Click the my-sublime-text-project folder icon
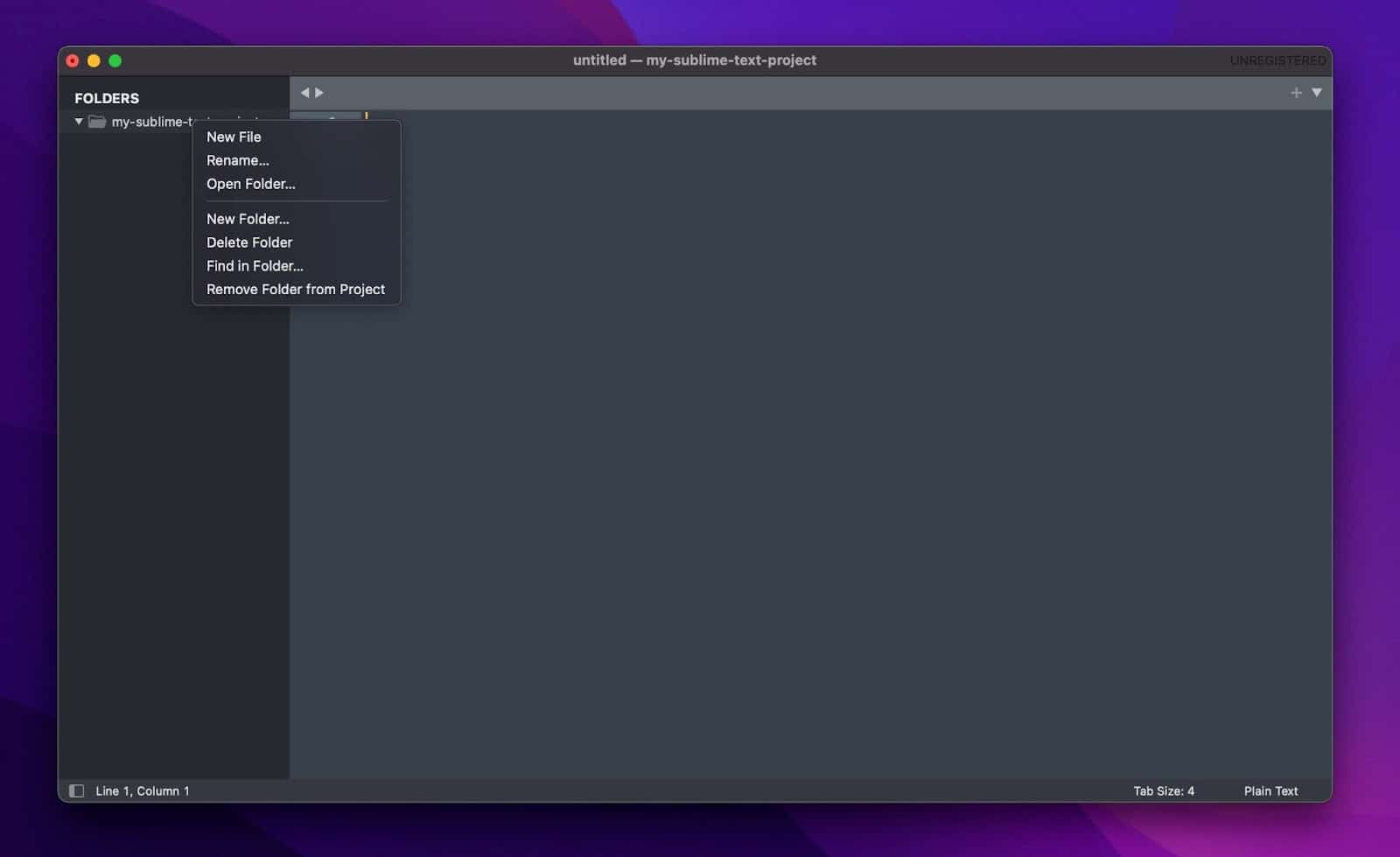The height and width of the screenshot is (857, 1400). [x=97, y=122]
